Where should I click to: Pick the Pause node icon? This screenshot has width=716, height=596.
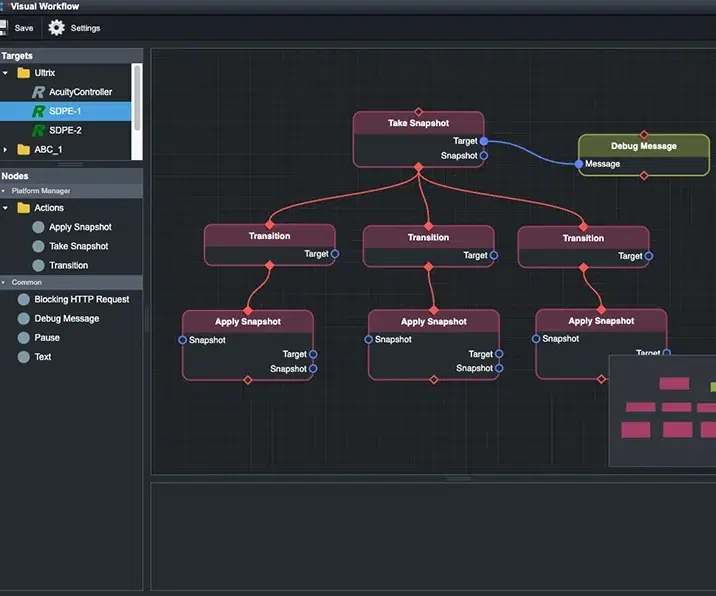[x=24, y=338]
